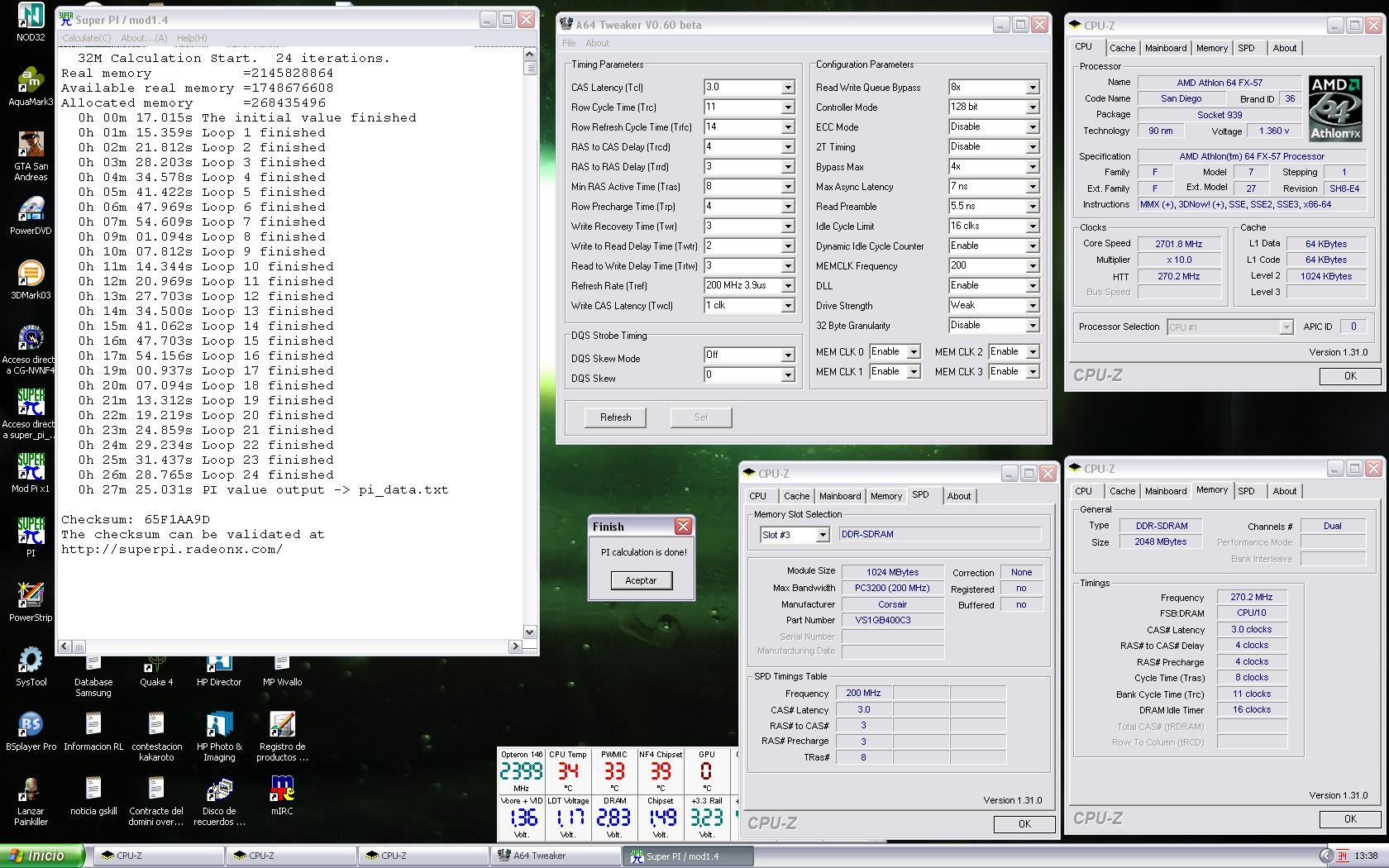Image resolution: width=1389 pixels, height=868 pixels.
Task: Select the PI desktop shortcut icon
Action: click(31, 538)
